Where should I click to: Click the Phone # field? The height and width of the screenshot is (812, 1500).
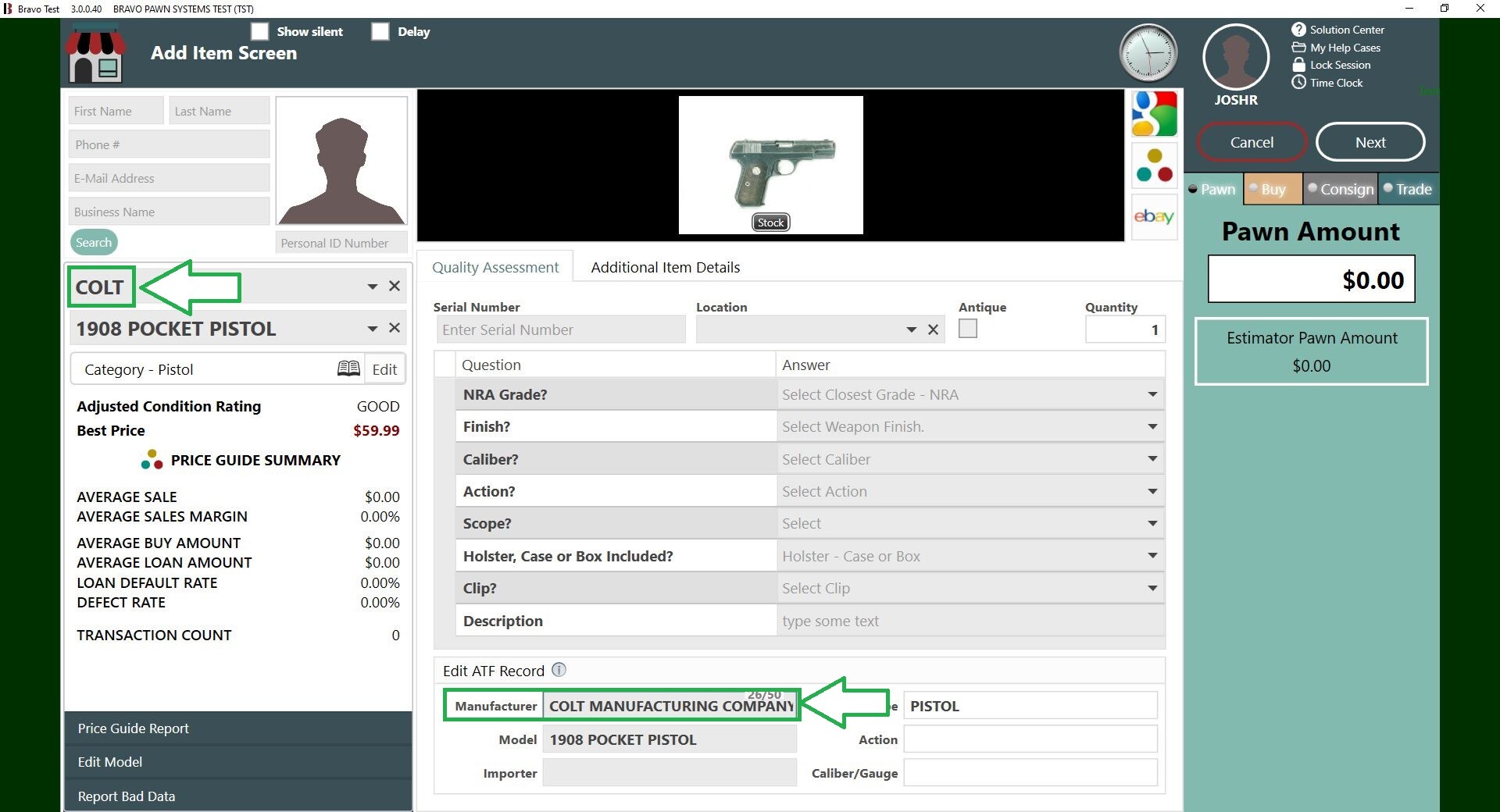tap(169, 144)
